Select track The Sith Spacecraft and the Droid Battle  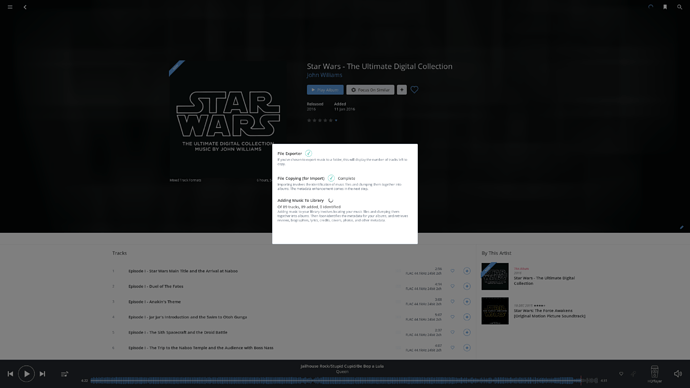click(178, 332)
